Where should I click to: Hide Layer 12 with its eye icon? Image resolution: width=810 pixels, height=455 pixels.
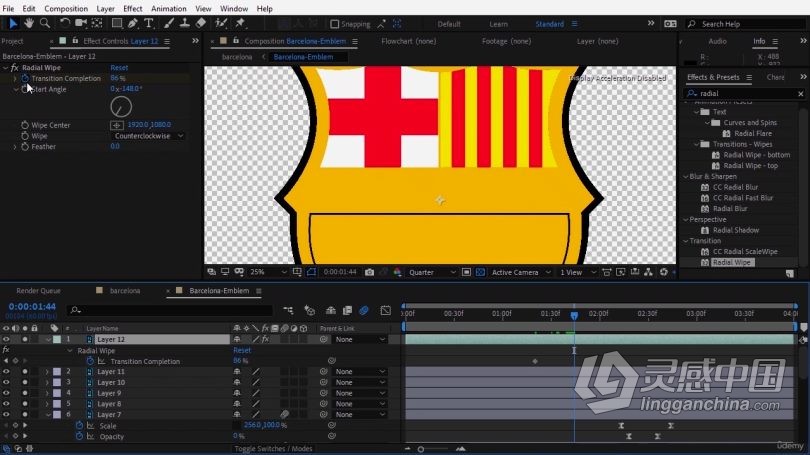click(6, 339)
